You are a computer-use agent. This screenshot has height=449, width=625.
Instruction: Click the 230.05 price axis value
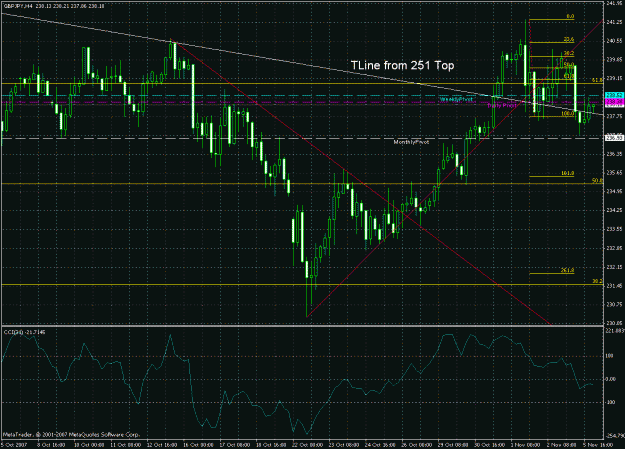(x=615, y=323)
